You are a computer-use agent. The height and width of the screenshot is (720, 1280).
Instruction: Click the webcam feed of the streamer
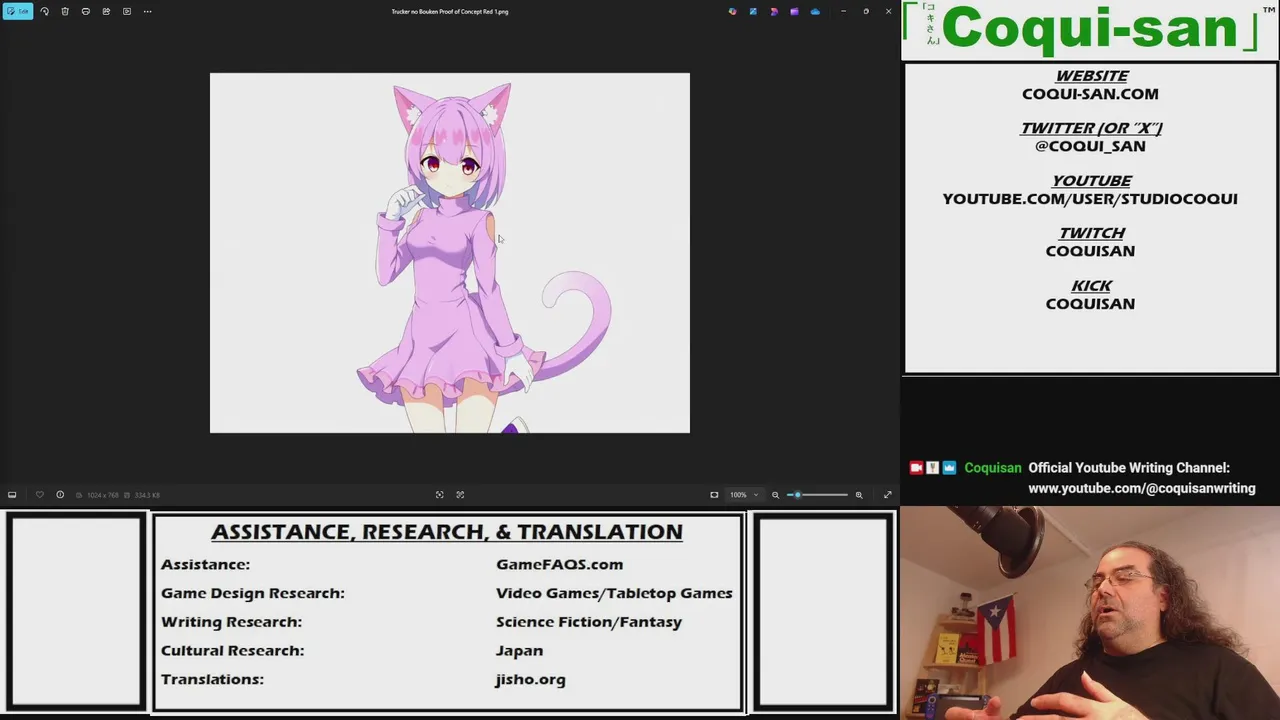[1090, 613]
